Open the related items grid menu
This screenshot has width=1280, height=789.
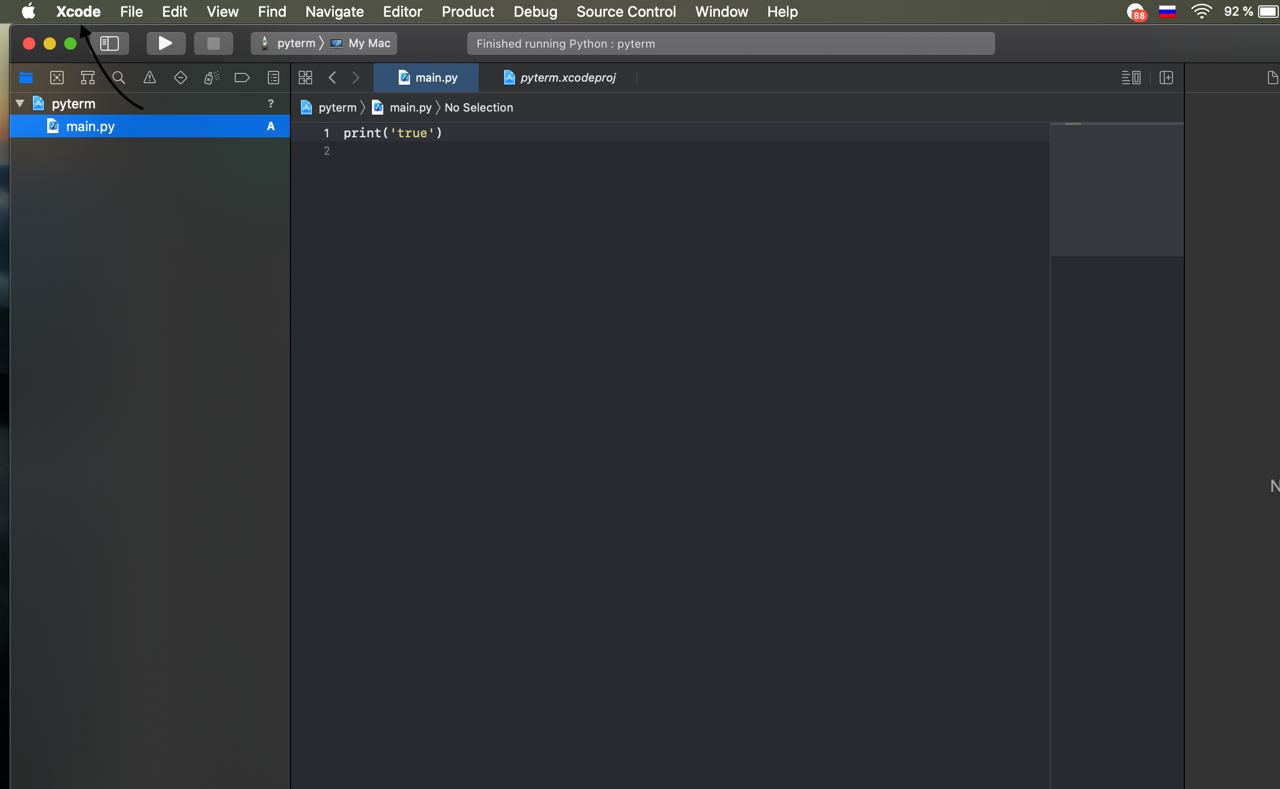click(306, 77)
